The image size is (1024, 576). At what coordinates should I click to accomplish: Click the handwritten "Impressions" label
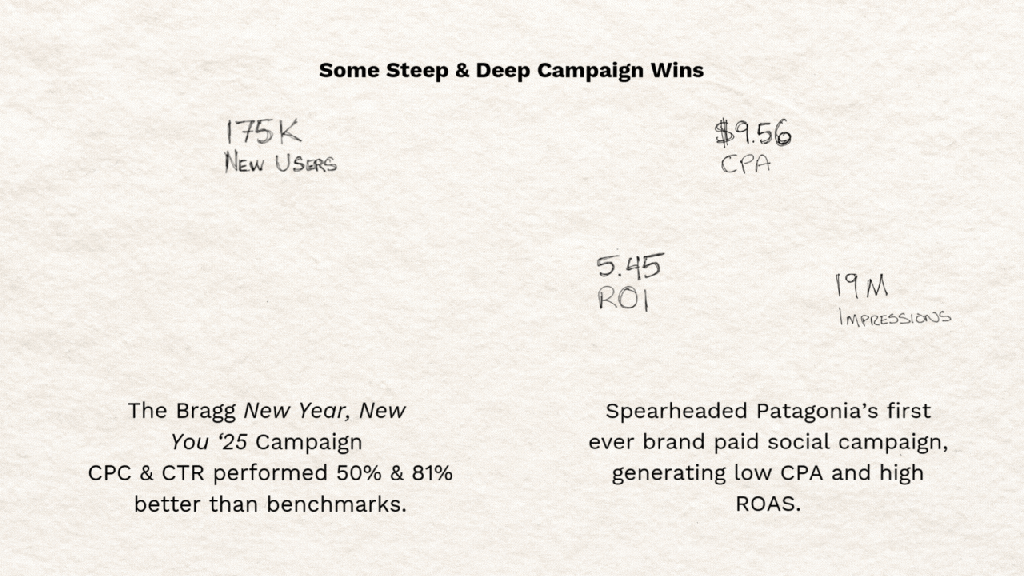894,318
